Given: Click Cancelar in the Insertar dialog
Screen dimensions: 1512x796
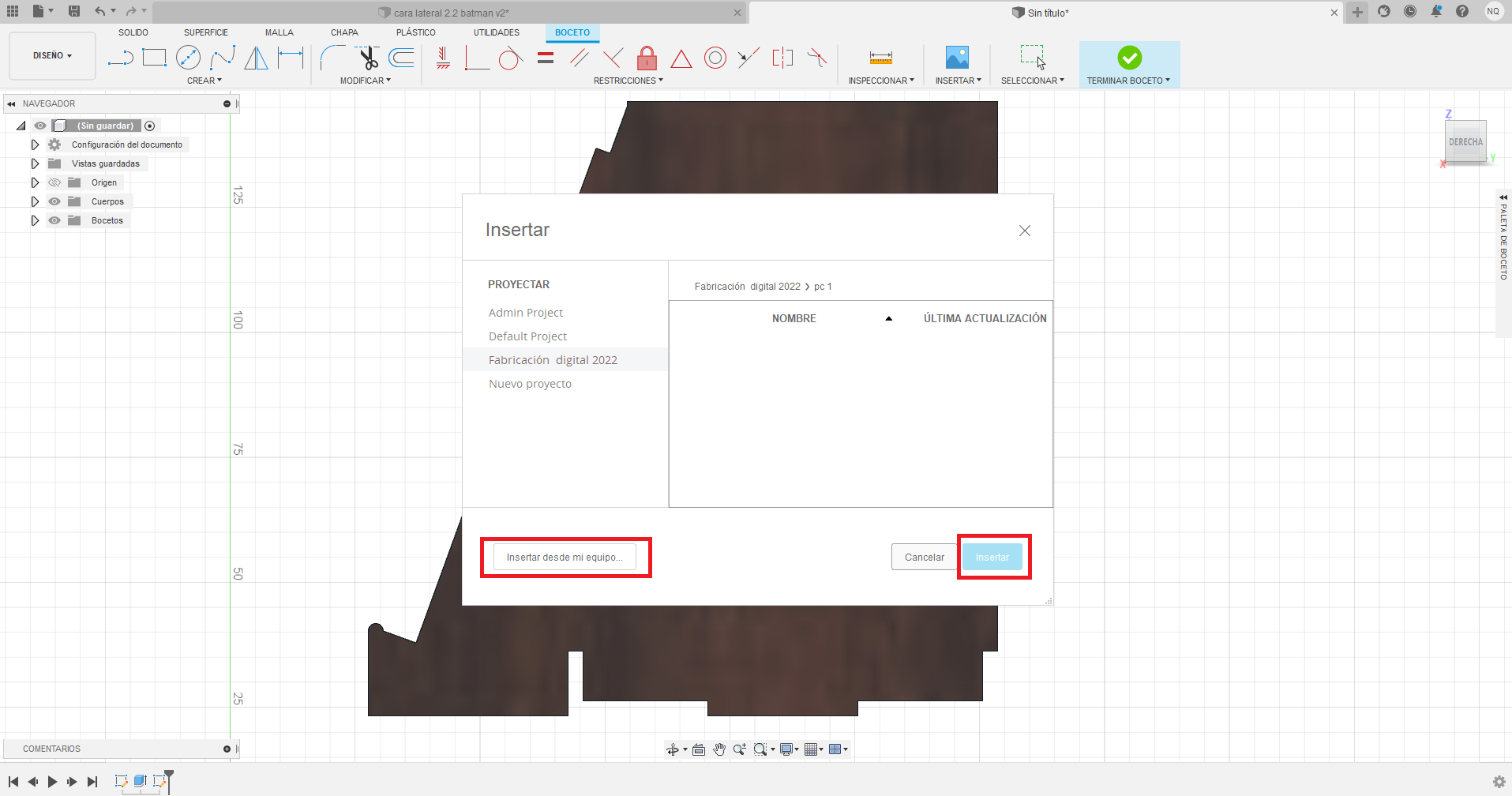Looking at the screenshot, I should [925, 558].
